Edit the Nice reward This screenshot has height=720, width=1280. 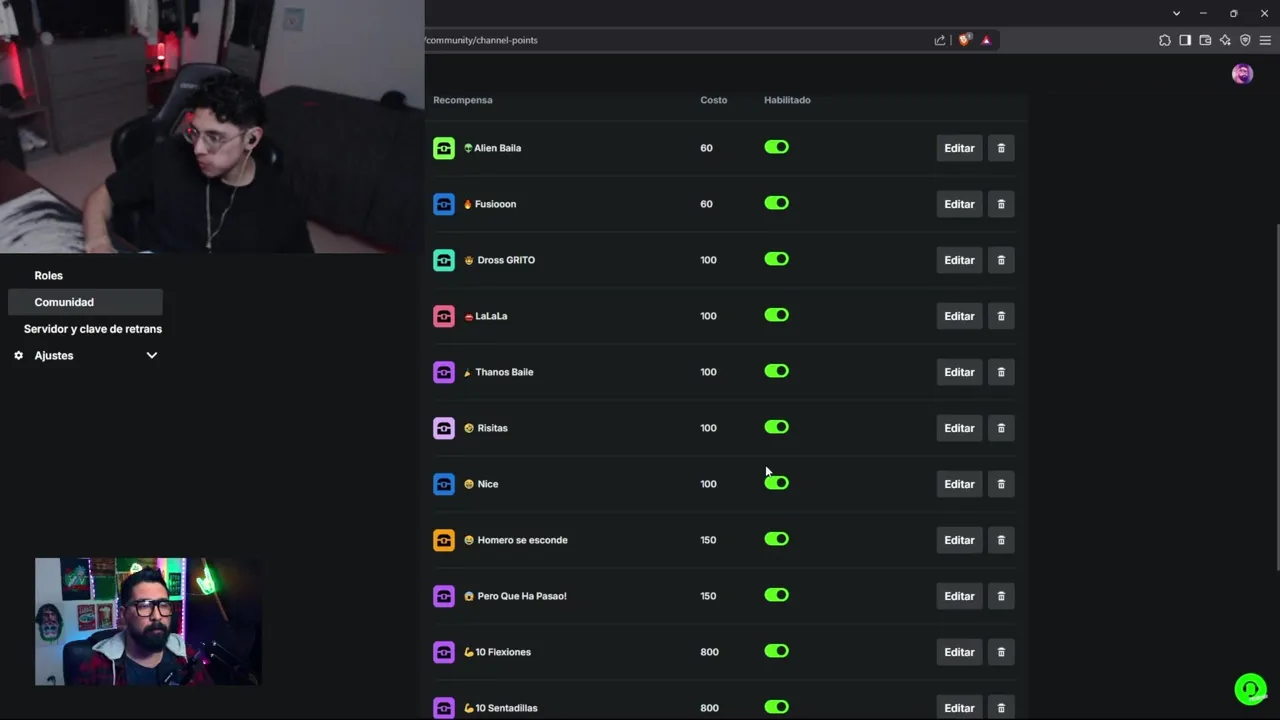point(959,484)
